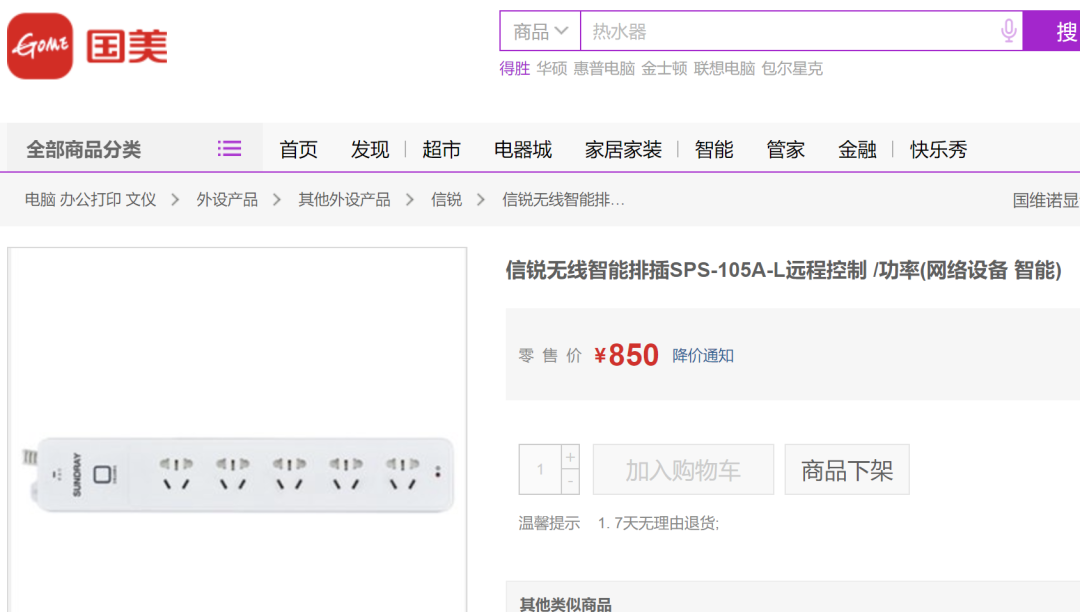1080x612 pixels.
Task: Expand chevron after 信锐 breadcrumb
Action: tap(481, 200)
